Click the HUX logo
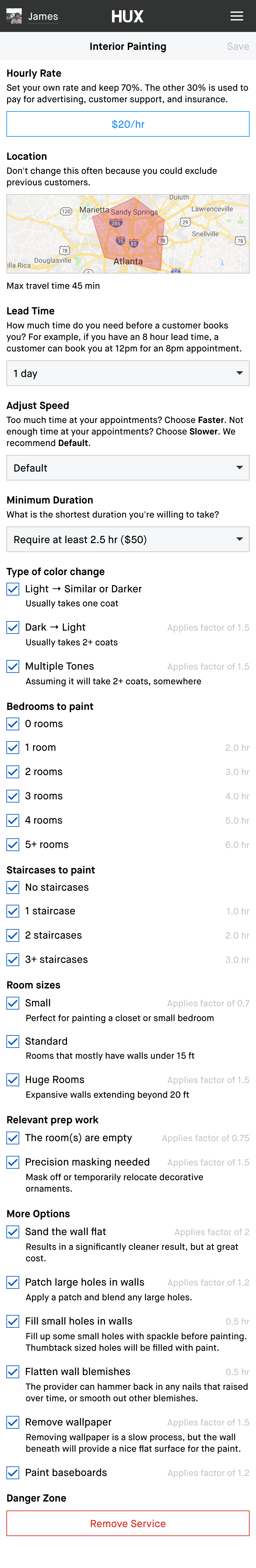This screenshot has width=256, height=1568. [127, 16]
